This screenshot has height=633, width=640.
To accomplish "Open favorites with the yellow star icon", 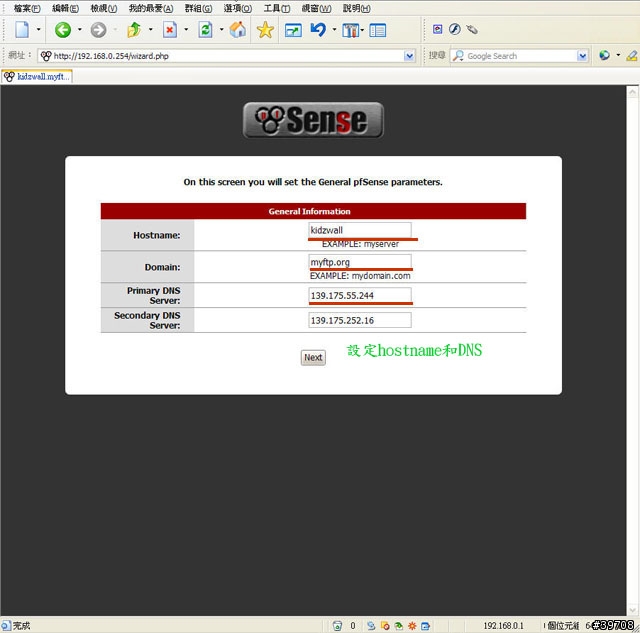I will pyautogui.click(x=265, y=30).
